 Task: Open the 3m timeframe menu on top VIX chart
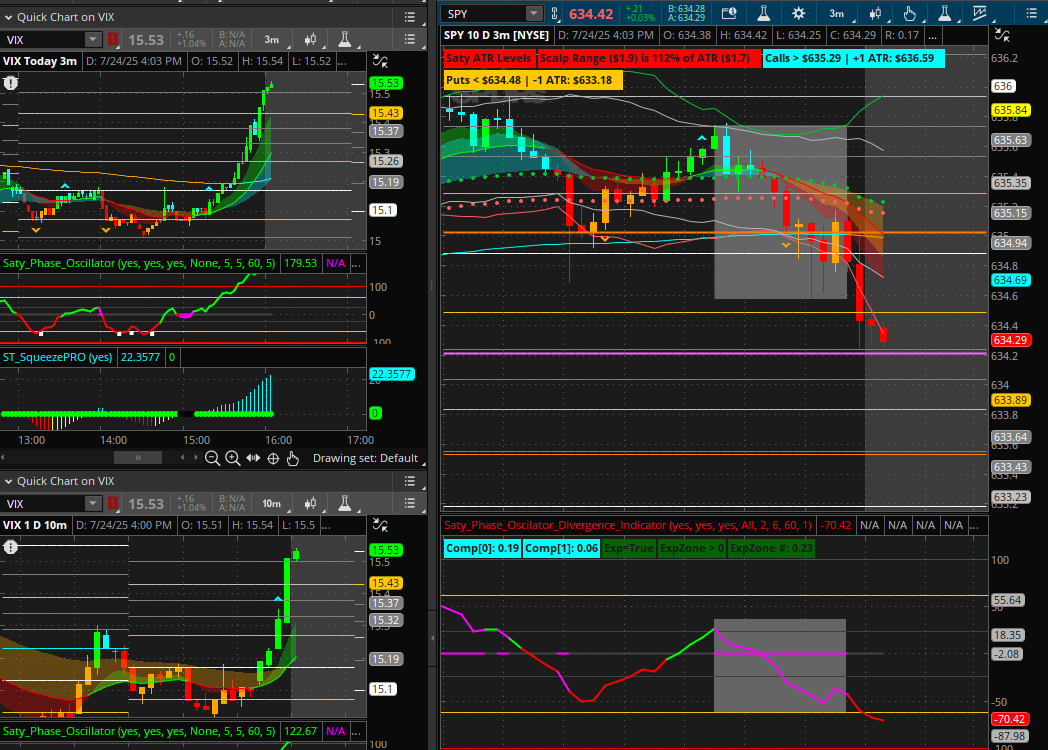[x=272, y=40]
